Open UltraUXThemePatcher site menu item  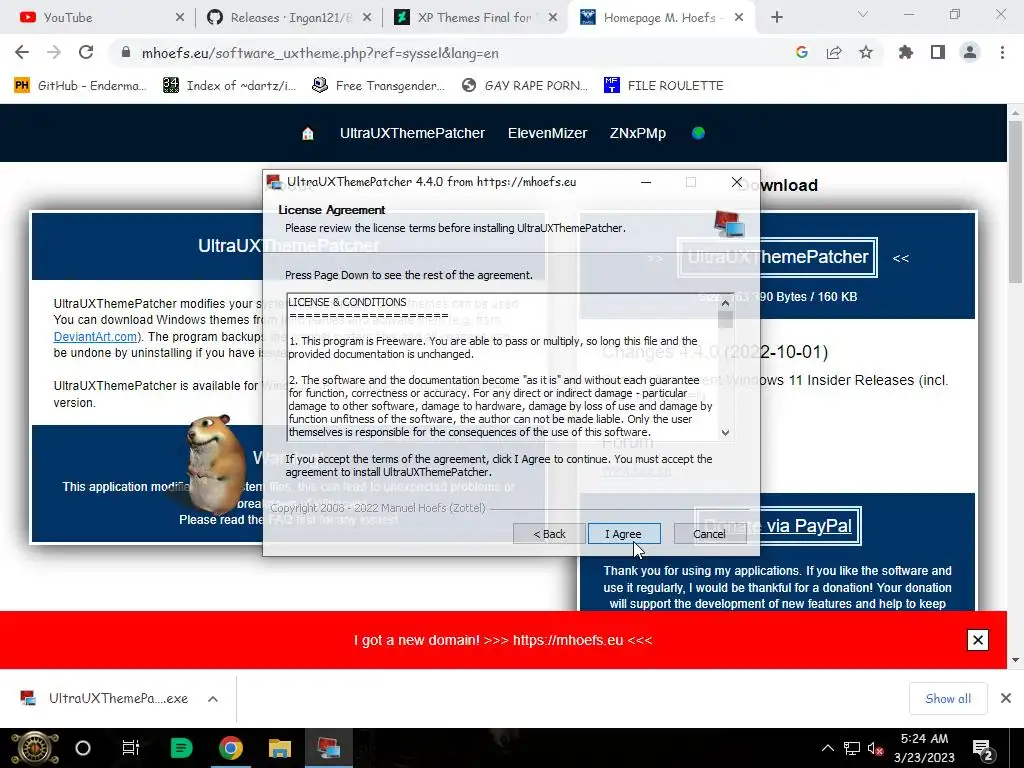click(412, 133)
